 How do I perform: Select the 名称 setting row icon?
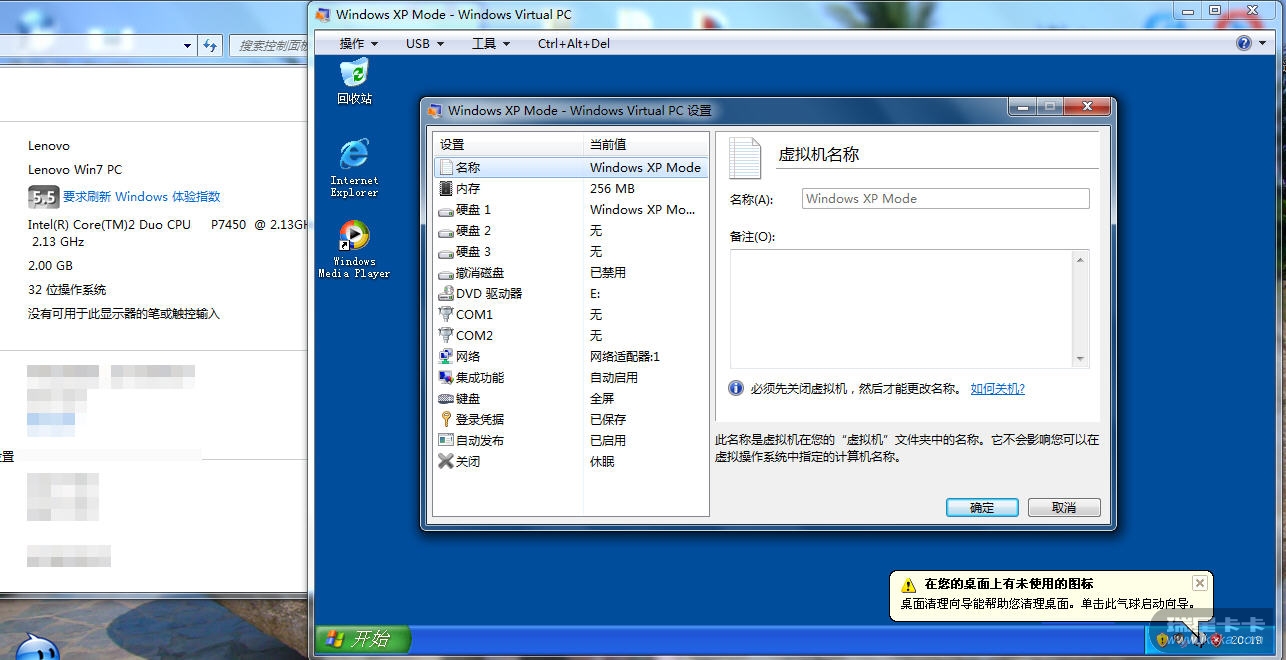[x=446, y=168]
